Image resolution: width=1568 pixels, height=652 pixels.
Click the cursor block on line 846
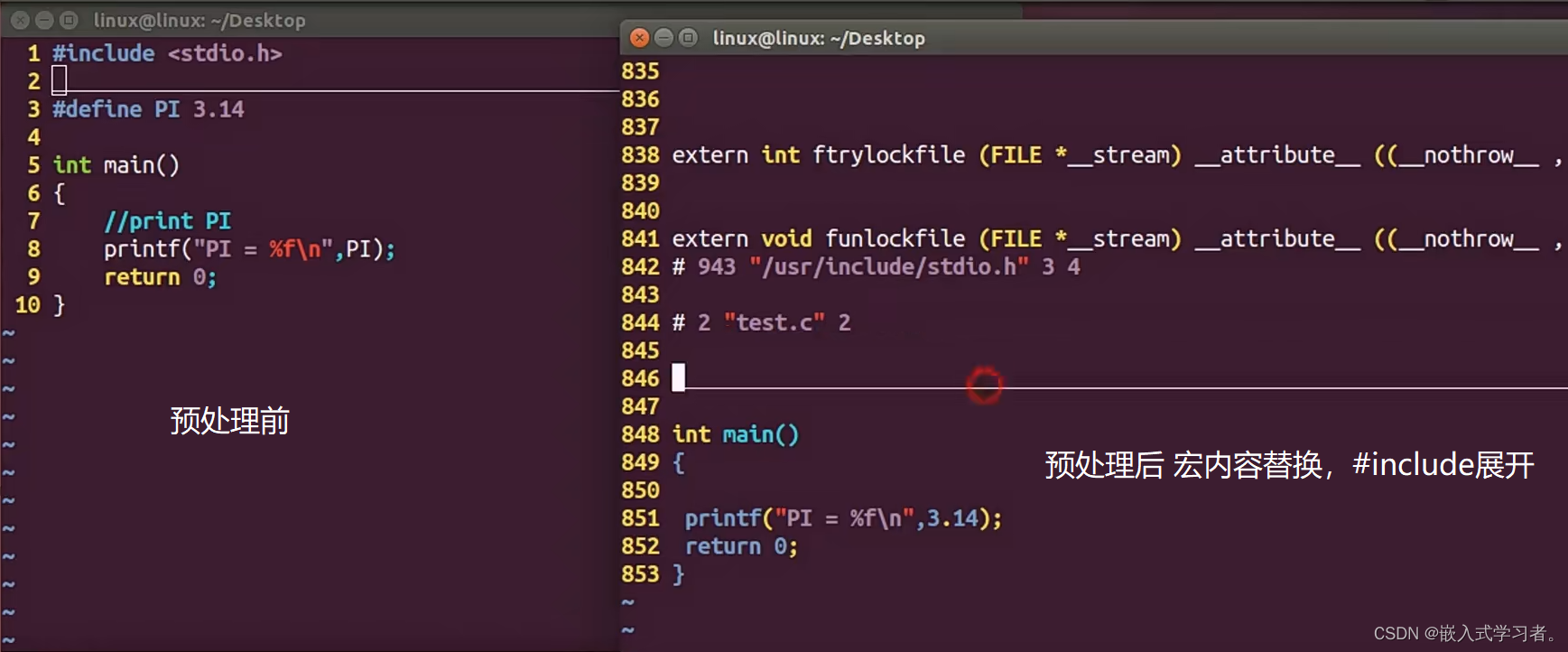point(679,377)
